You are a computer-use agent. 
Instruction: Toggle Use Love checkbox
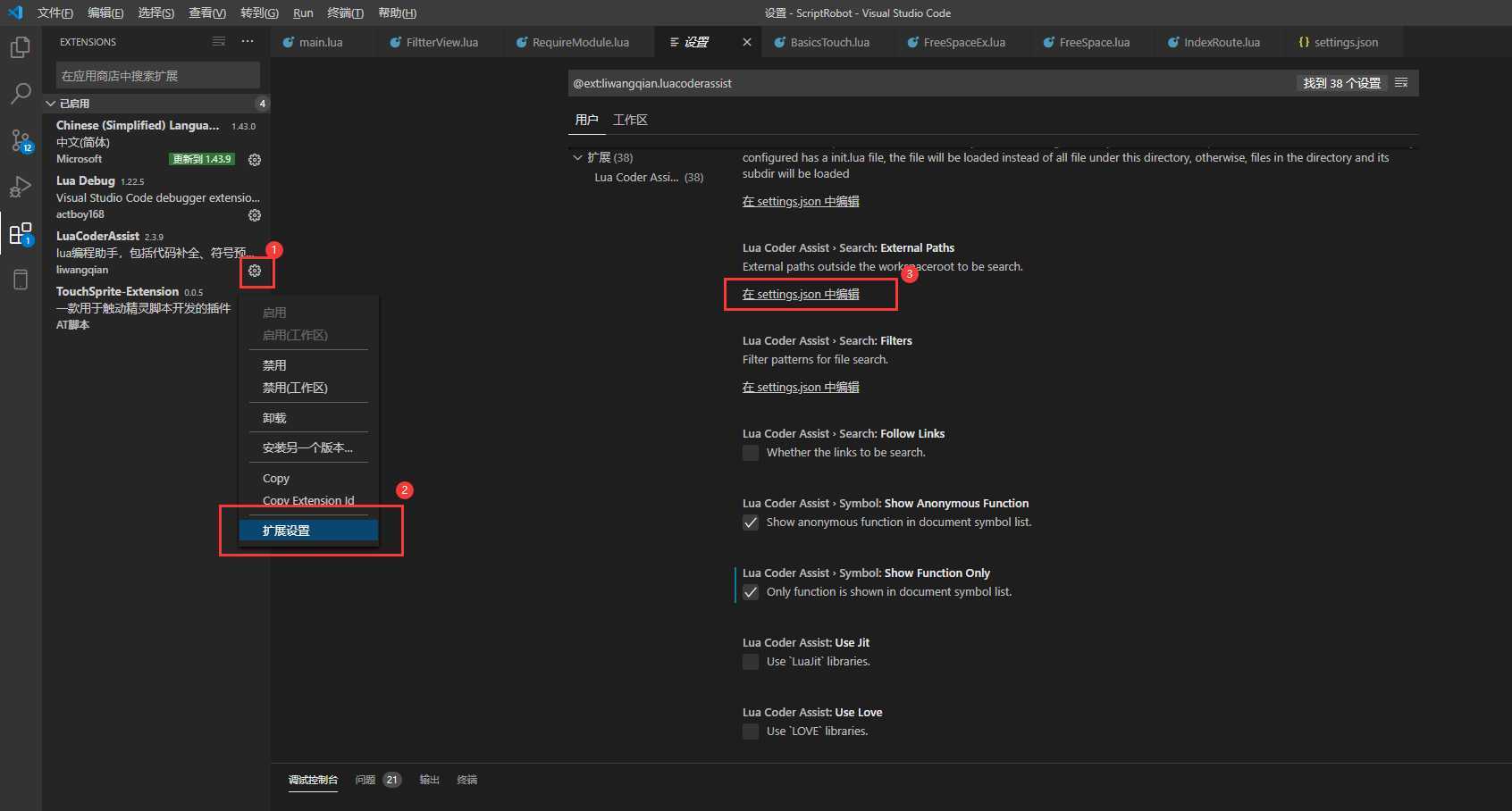751,732
